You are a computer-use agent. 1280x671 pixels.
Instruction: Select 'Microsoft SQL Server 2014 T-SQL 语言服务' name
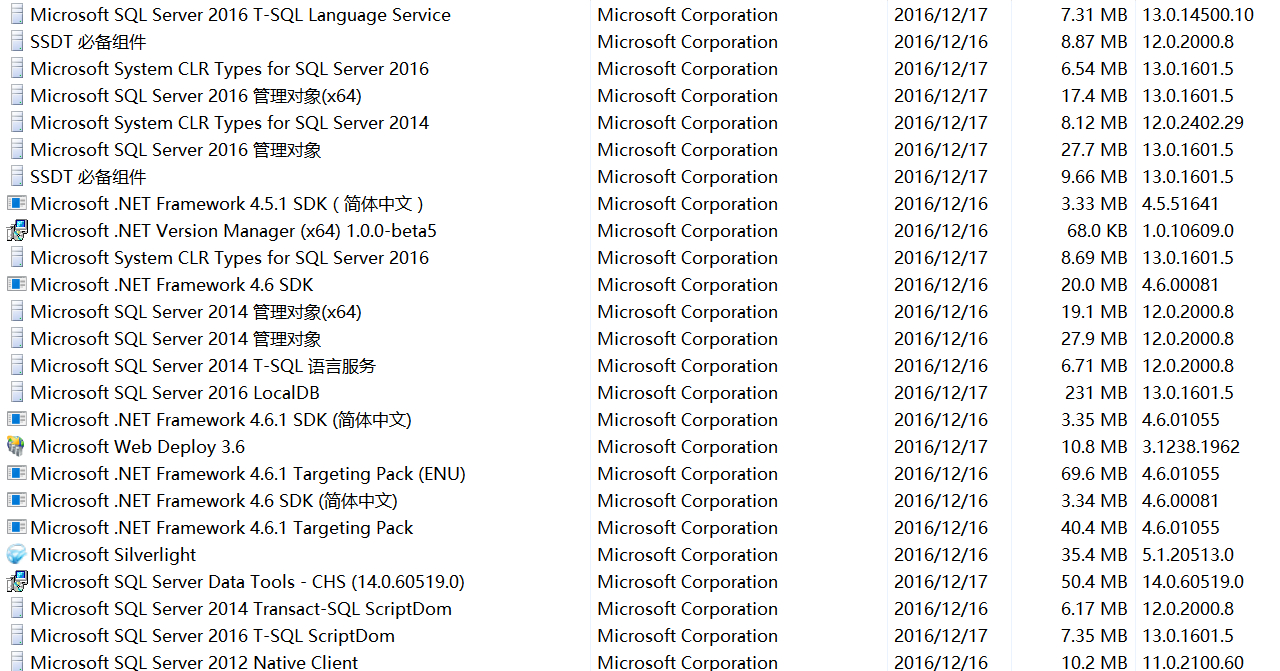[203, 366]
